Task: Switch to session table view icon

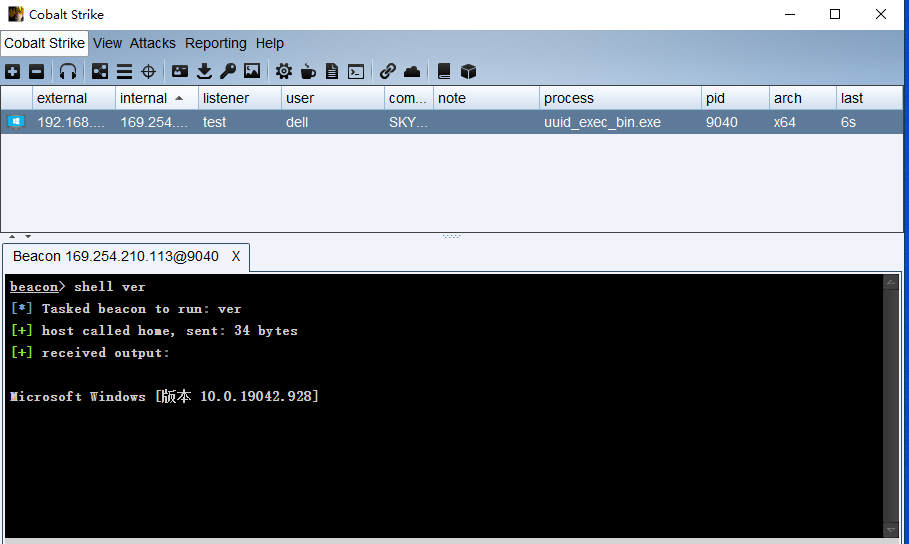Action: (124, 71)
